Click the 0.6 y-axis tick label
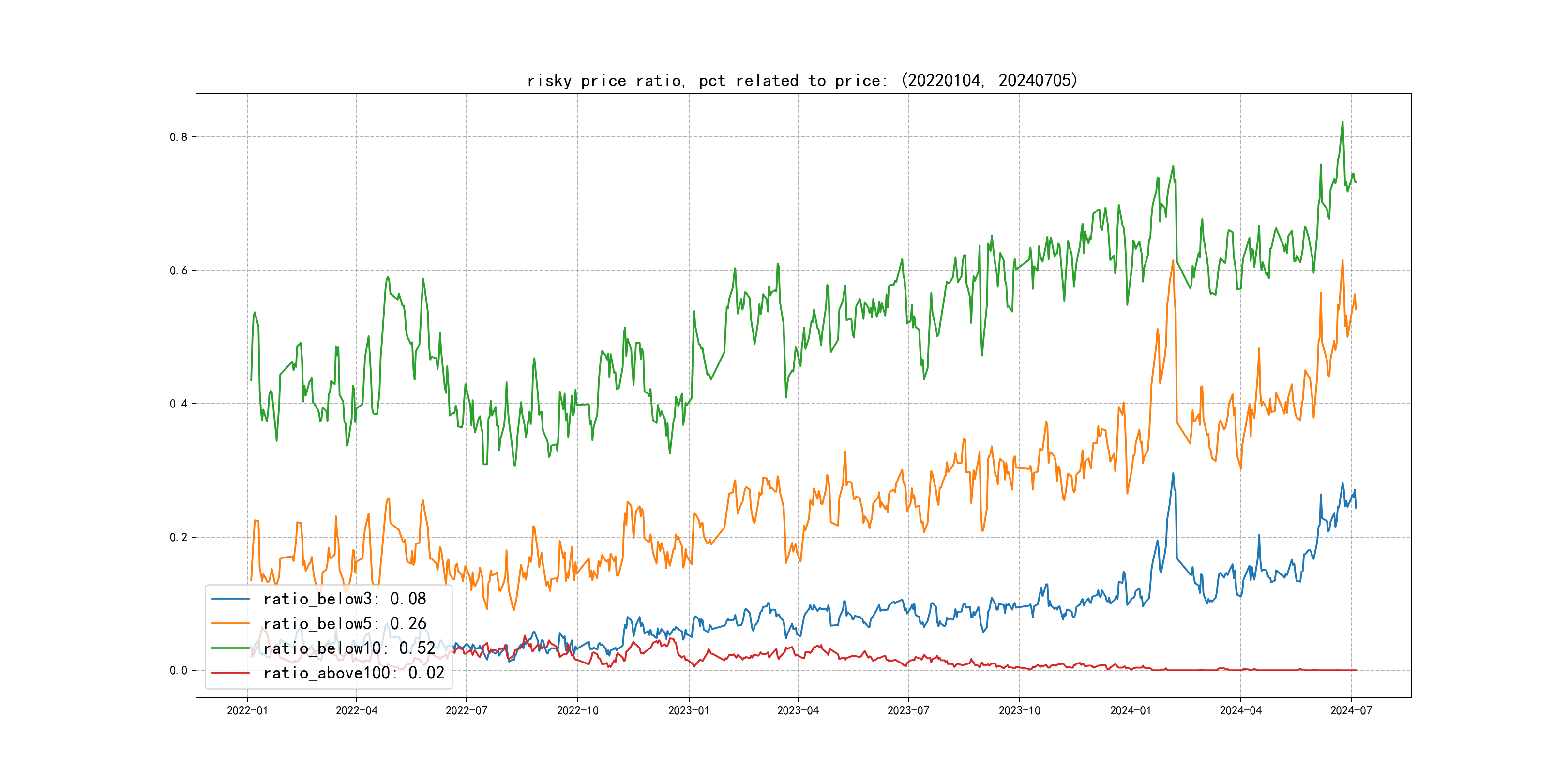1568x784 pixels. [x=179, y=270]
